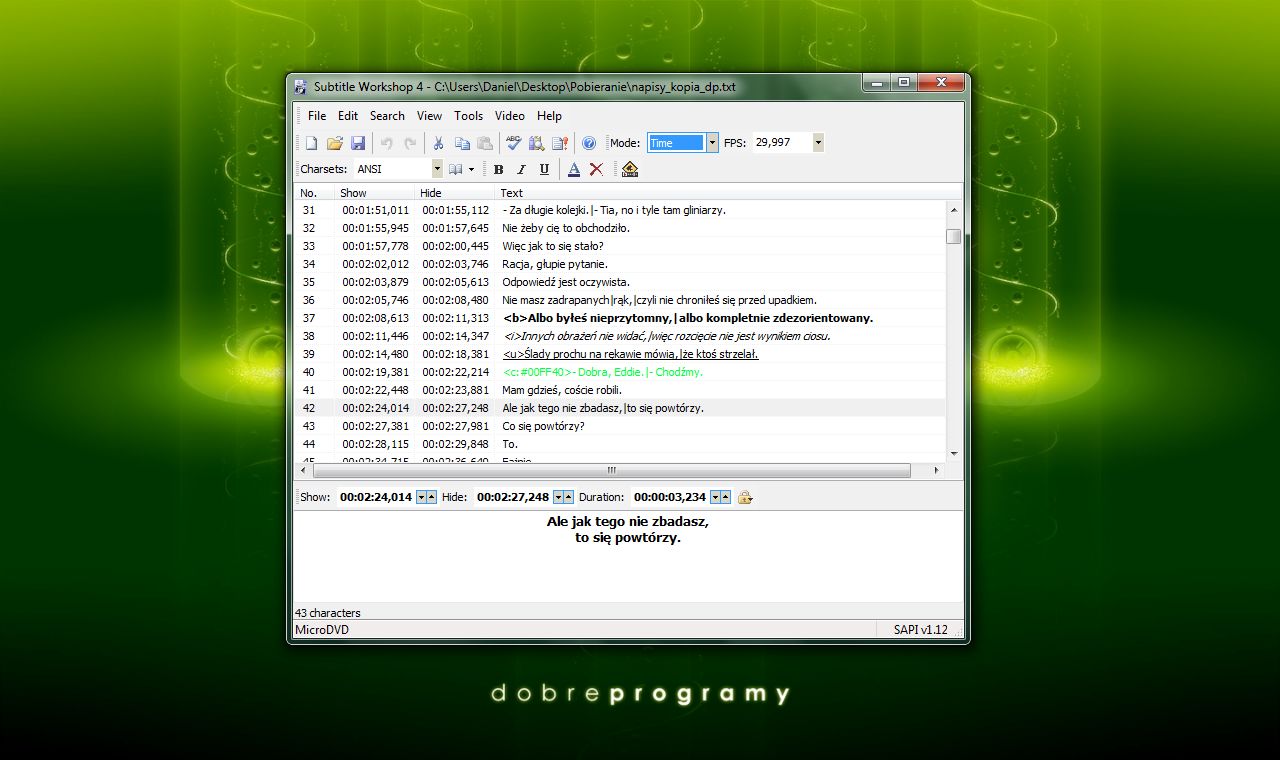This screenshot has width=1280, height=760.
Task: Click the open book translation icon
Action: tap(456, 169)
